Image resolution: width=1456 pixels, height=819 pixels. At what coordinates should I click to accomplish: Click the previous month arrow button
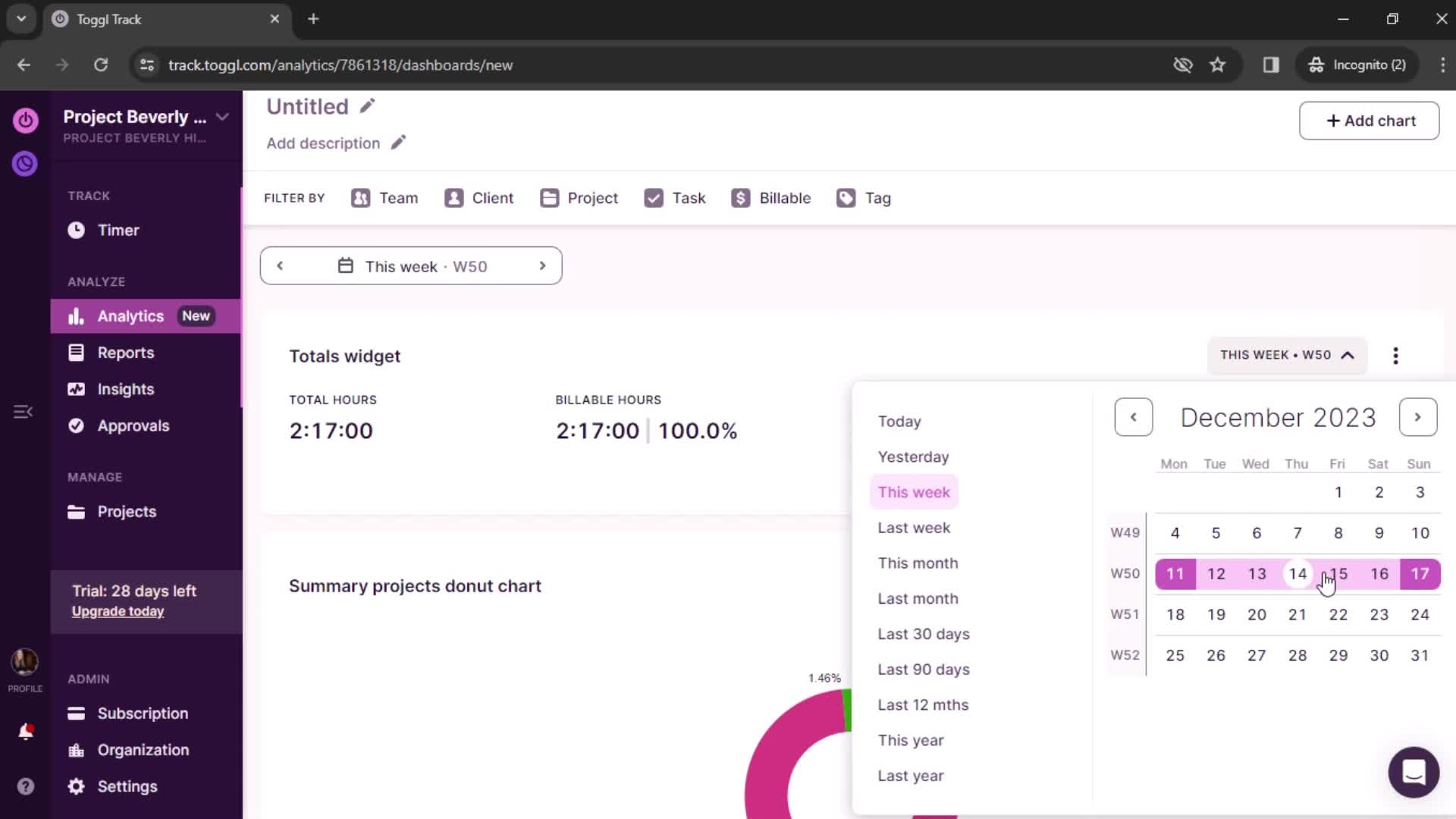[x=1133, y=417]
